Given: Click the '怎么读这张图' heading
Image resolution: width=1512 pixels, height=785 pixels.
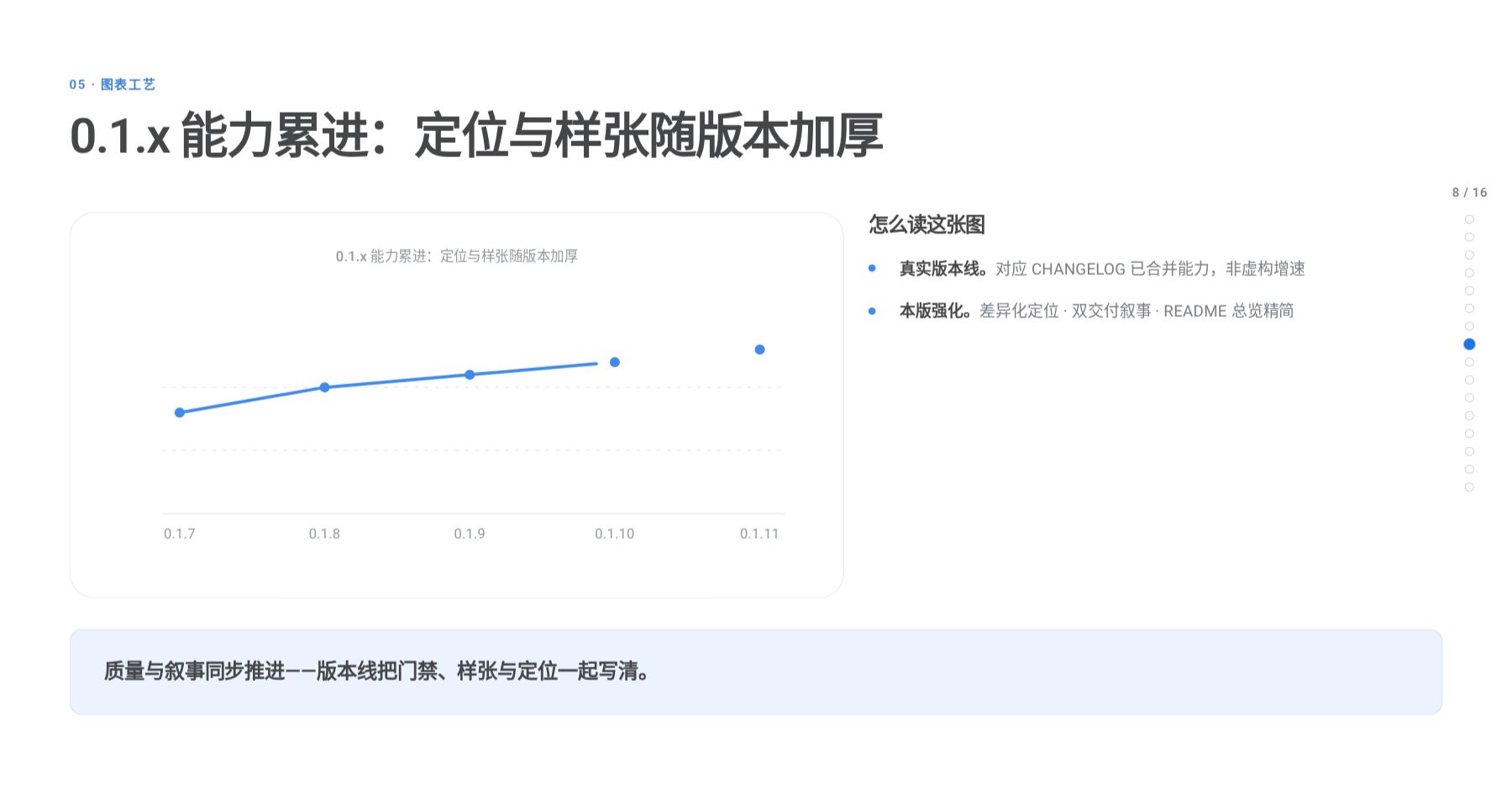Looking at the screenshot, I should pyautogui.click(x=927, y=224).
